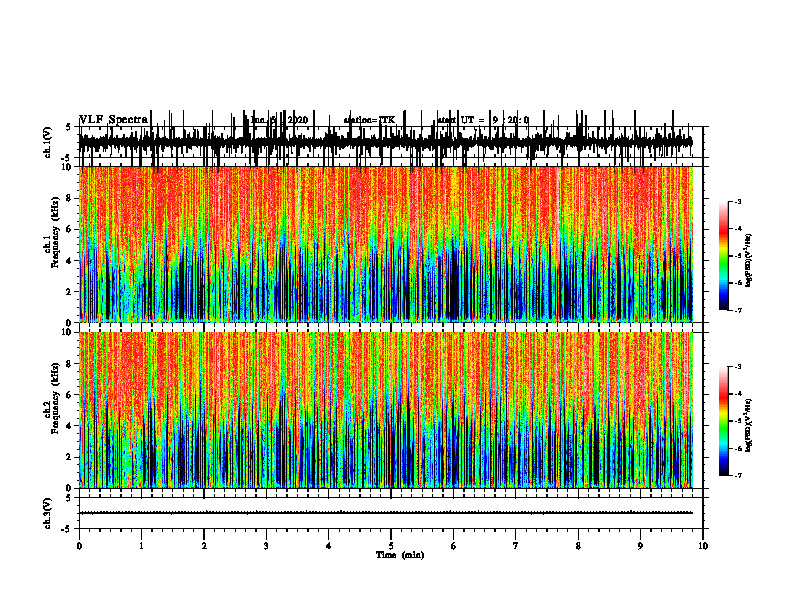Click the time axis tick label 3
Viewport: 792px width, 612px height.
(x=266, y=546)
